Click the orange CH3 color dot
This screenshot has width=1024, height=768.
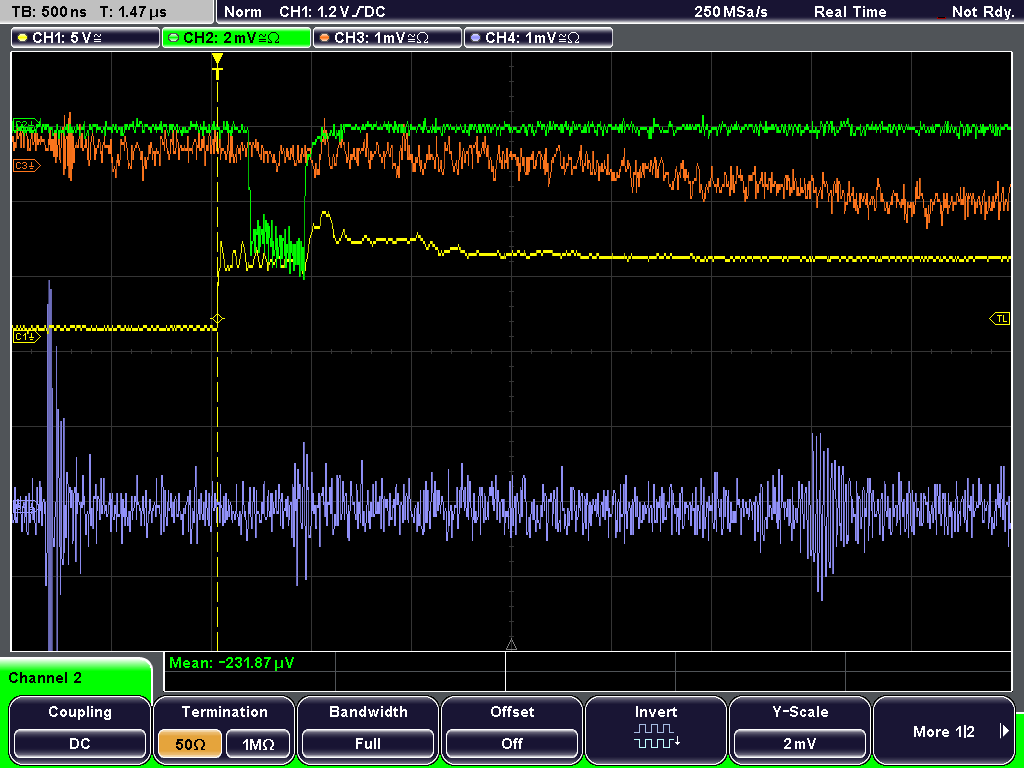(324, 38)
